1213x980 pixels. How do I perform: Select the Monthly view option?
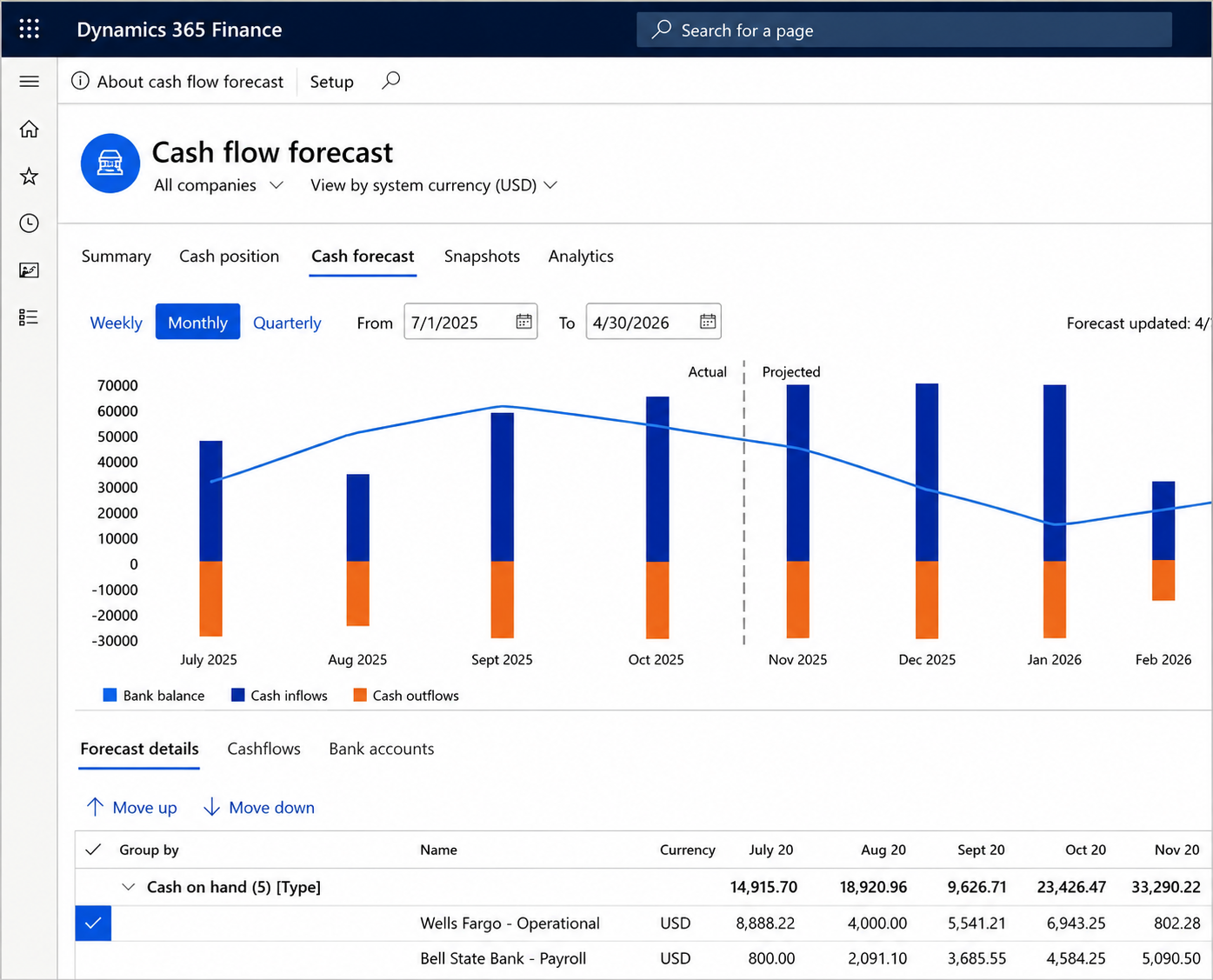click(x=197, y=322)
